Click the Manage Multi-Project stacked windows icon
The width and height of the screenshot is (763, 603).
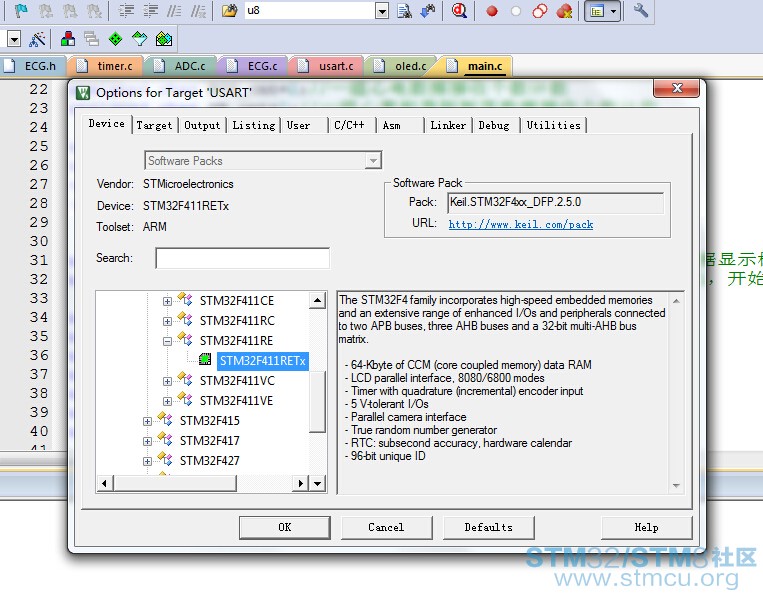pos(91,39)
